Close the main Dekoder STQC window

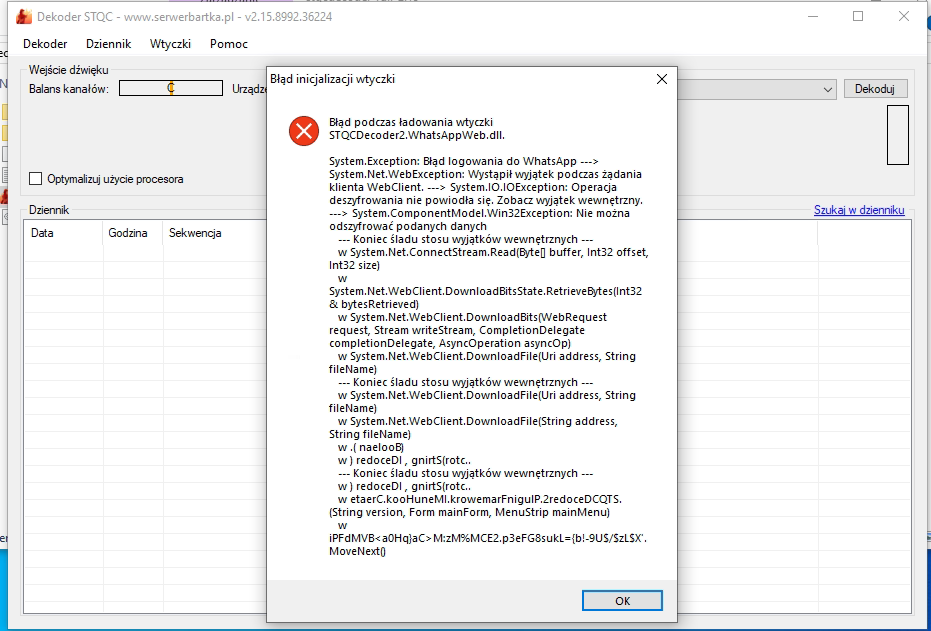[904, 17]
